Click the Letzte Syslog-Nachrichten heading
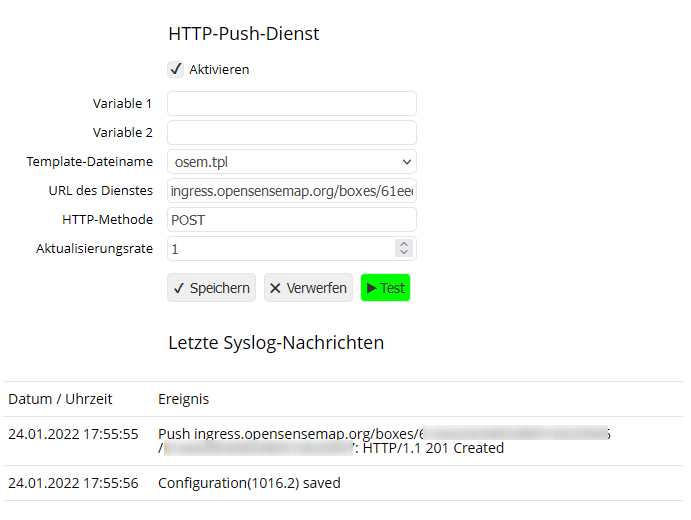Screen dimensions: 691x520 [x=276, y=343]
